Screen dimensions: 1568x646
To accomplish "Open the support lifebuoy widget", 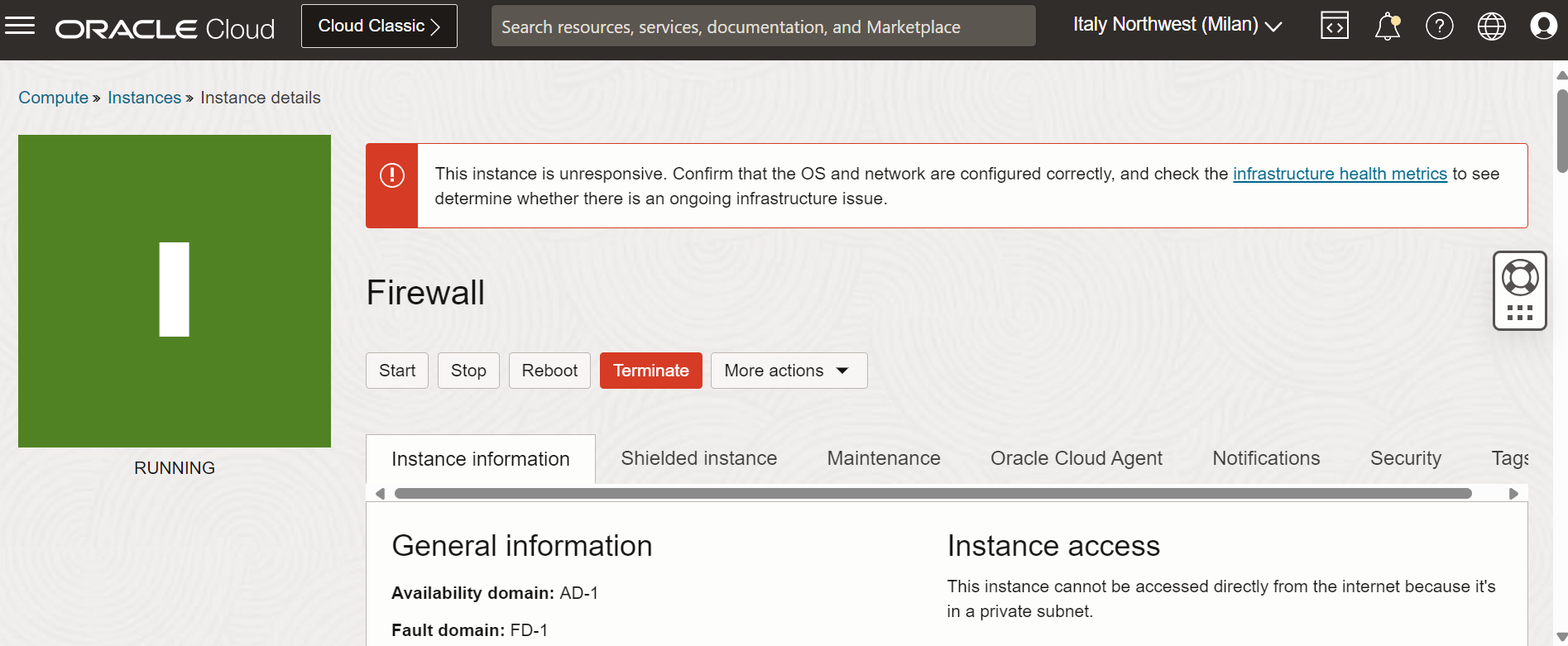I will [1520, 290].
